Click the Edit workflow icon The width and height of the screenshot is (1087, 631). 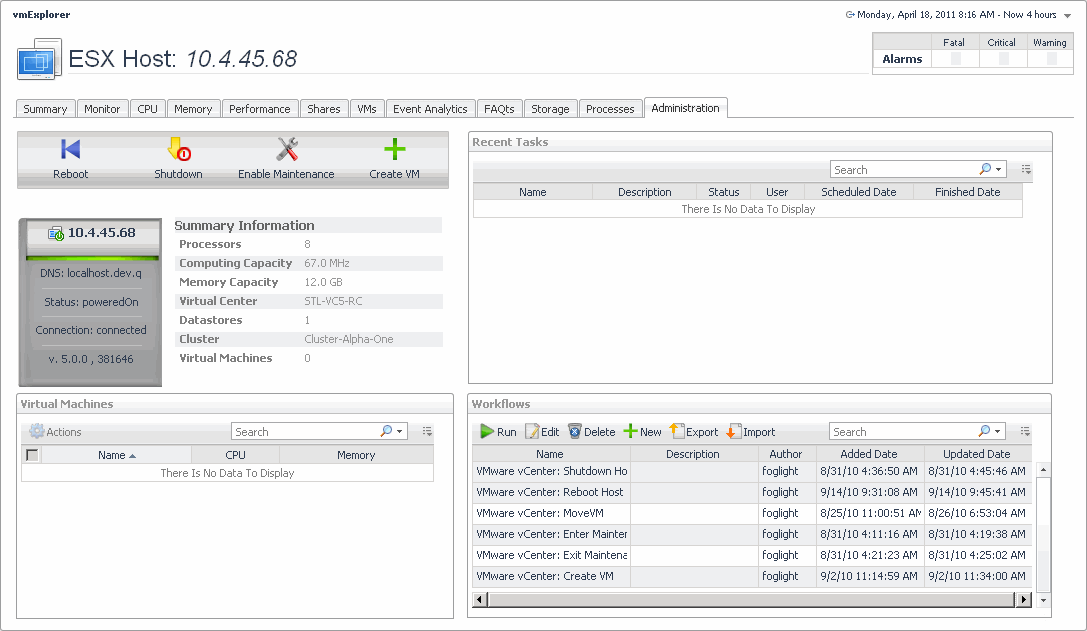tap(533, 432)
